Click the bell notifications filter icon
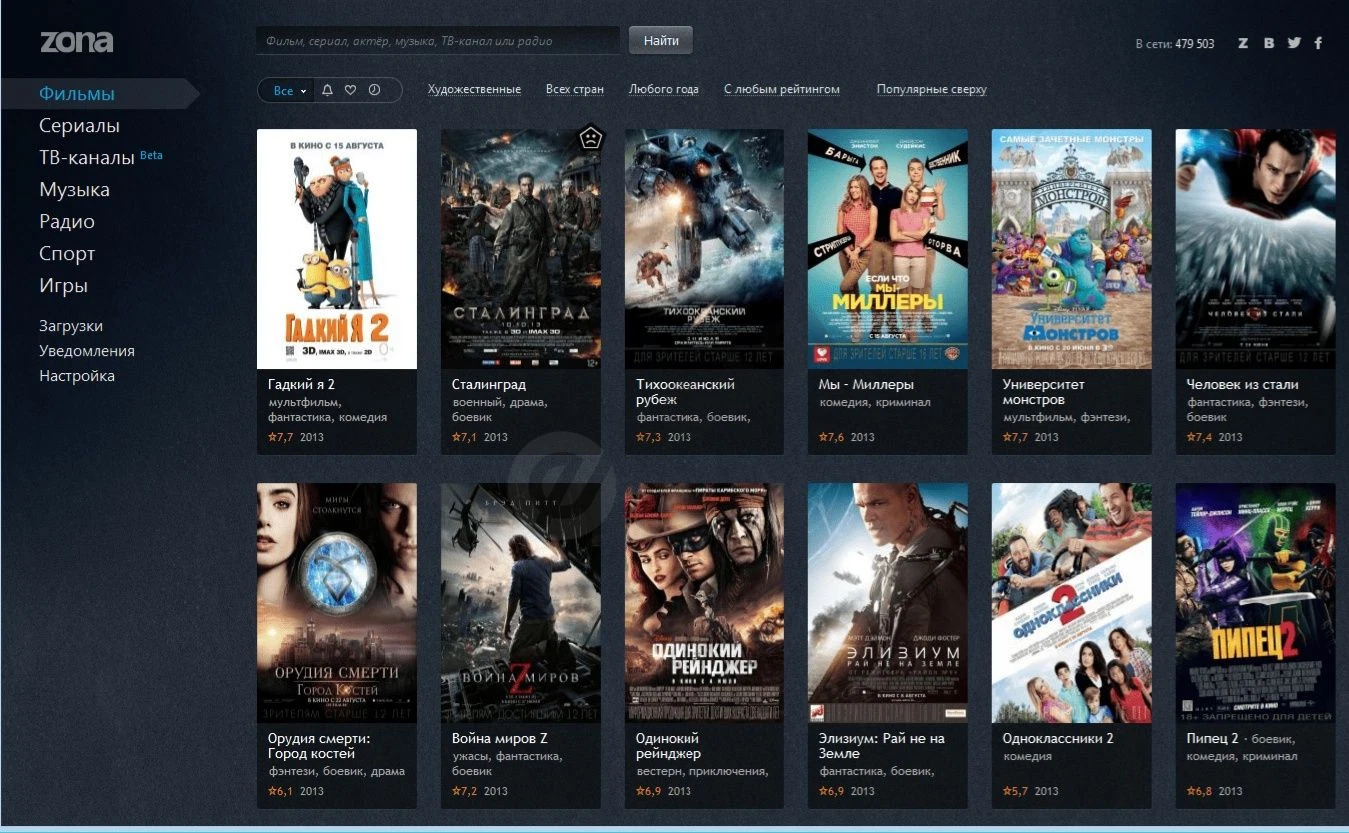 (327, 90)
